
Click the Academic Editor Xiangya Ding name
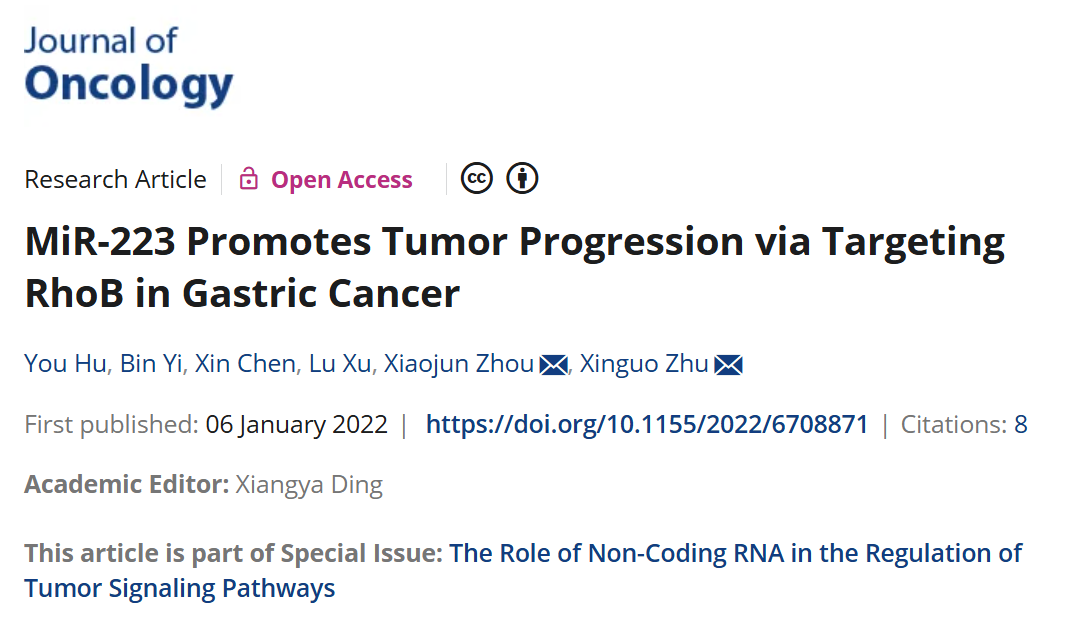click(309, 485)
